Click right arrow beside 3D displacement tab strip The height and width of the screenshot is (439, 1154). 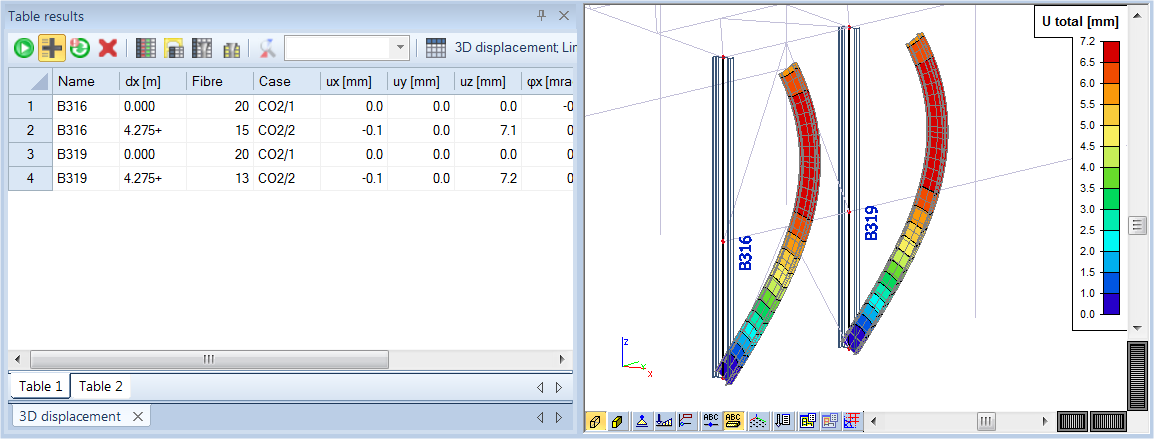tap(559, 417)
